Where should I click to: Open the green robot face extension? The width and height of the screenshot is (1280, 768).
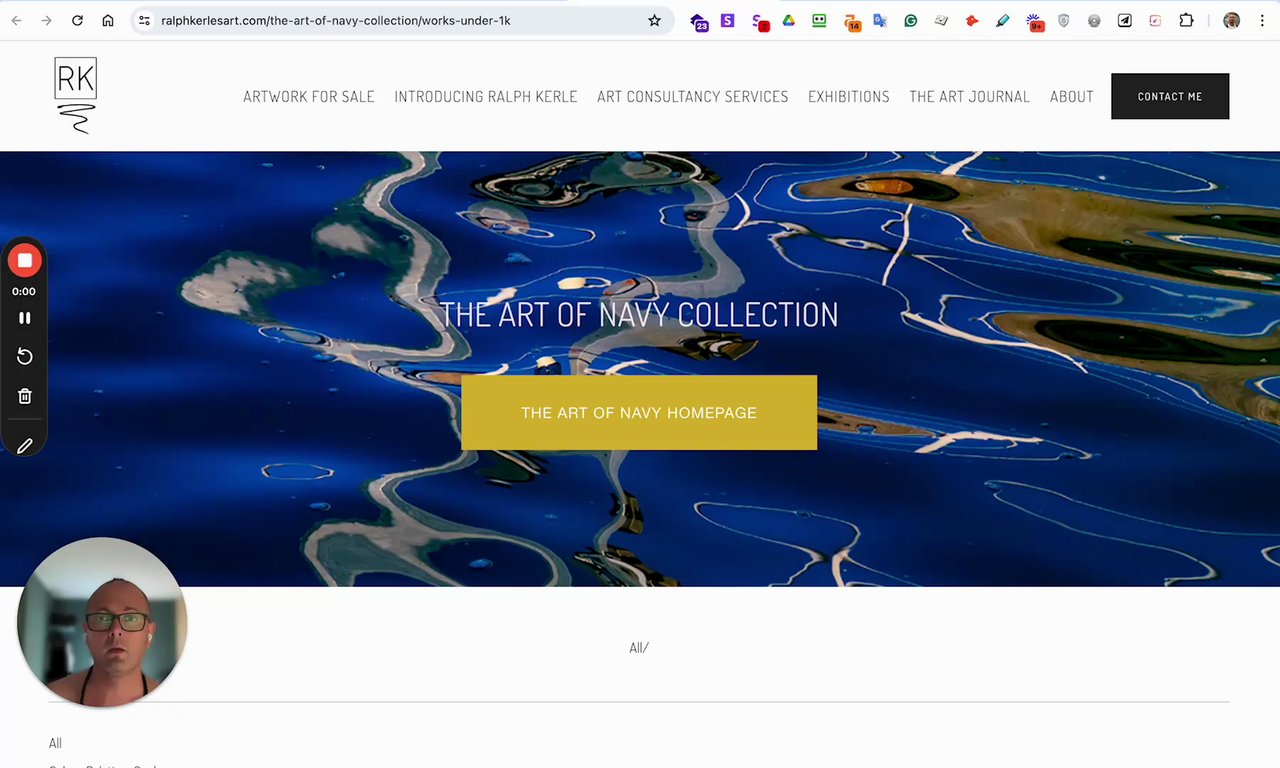click(x=819, y=20)
